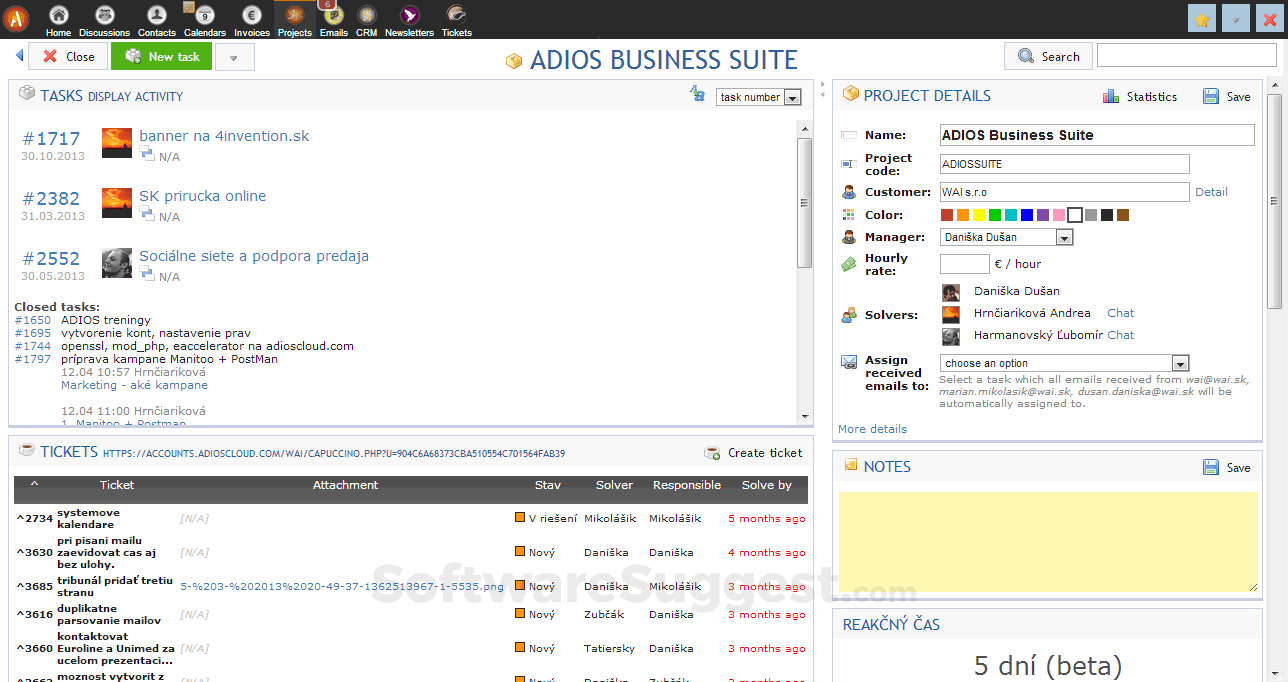Viewport: 1288px width, 682px height.
Task: Collapse side panel via splitter arrows
Action: tap(822, 89)
